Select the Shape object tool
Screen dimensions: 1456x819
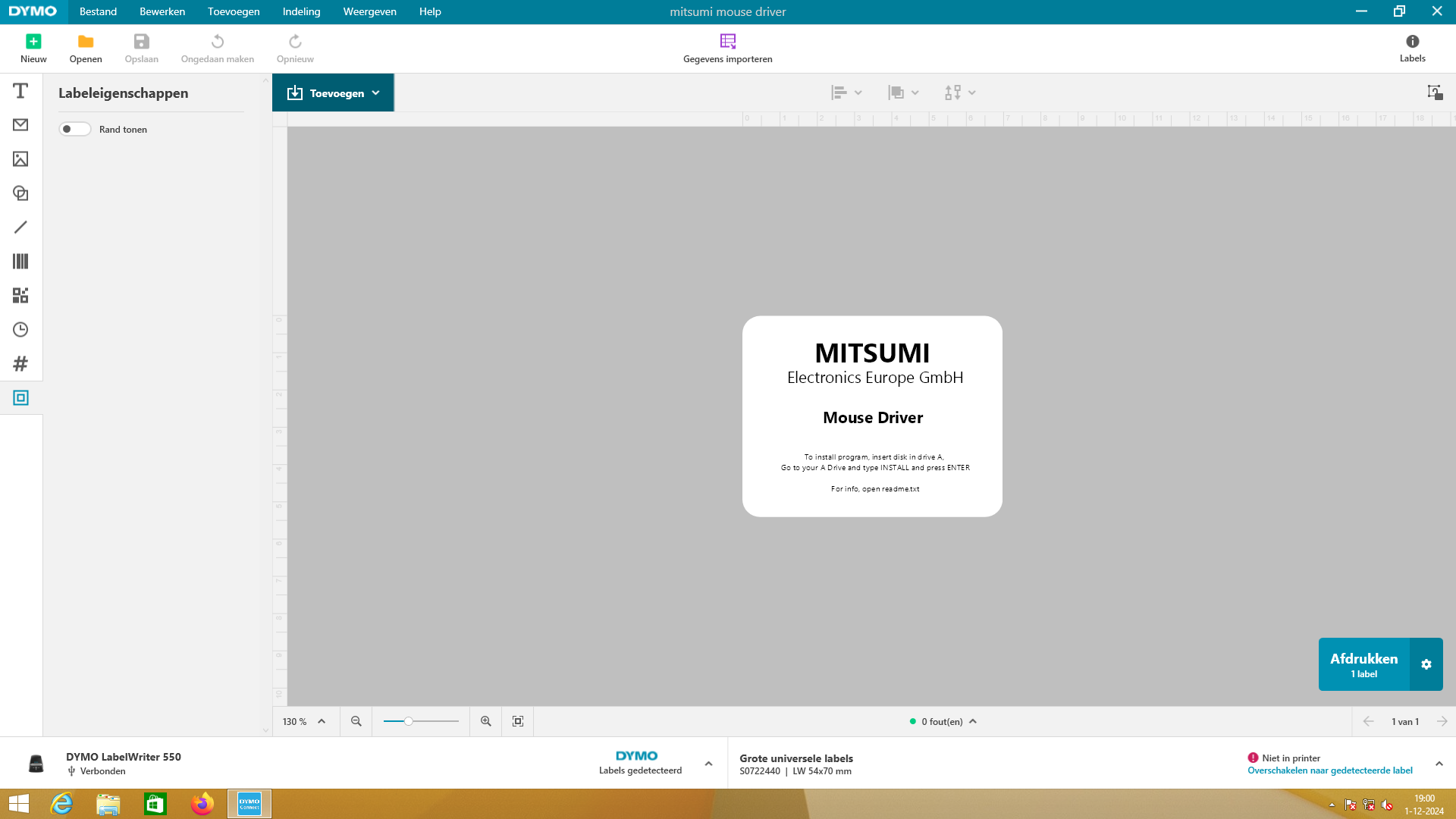(20, 193)
